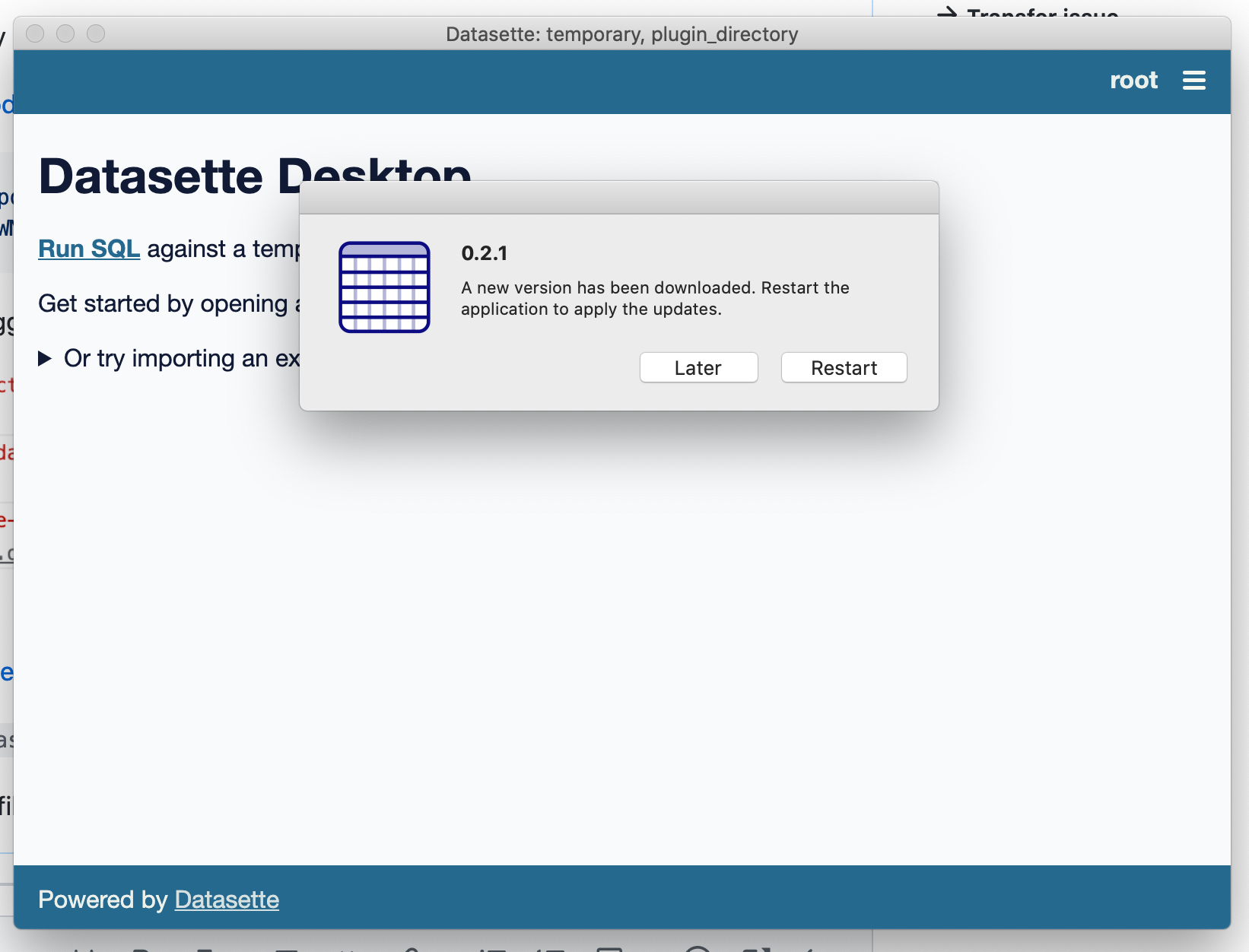Screen dimensions: 1249x952
Task: Click the Restart button in update dialog
Action: coord(844,368)
